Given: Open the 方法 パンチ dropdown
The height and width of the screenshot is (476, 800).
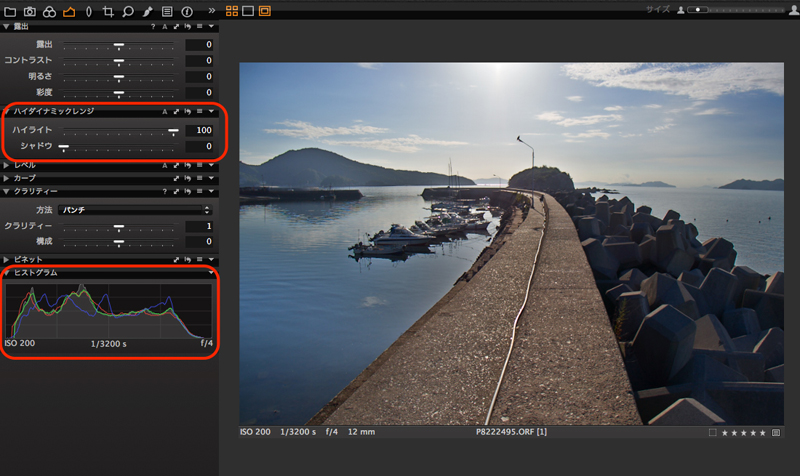Looking at the screenshot, I should [135, 210].
